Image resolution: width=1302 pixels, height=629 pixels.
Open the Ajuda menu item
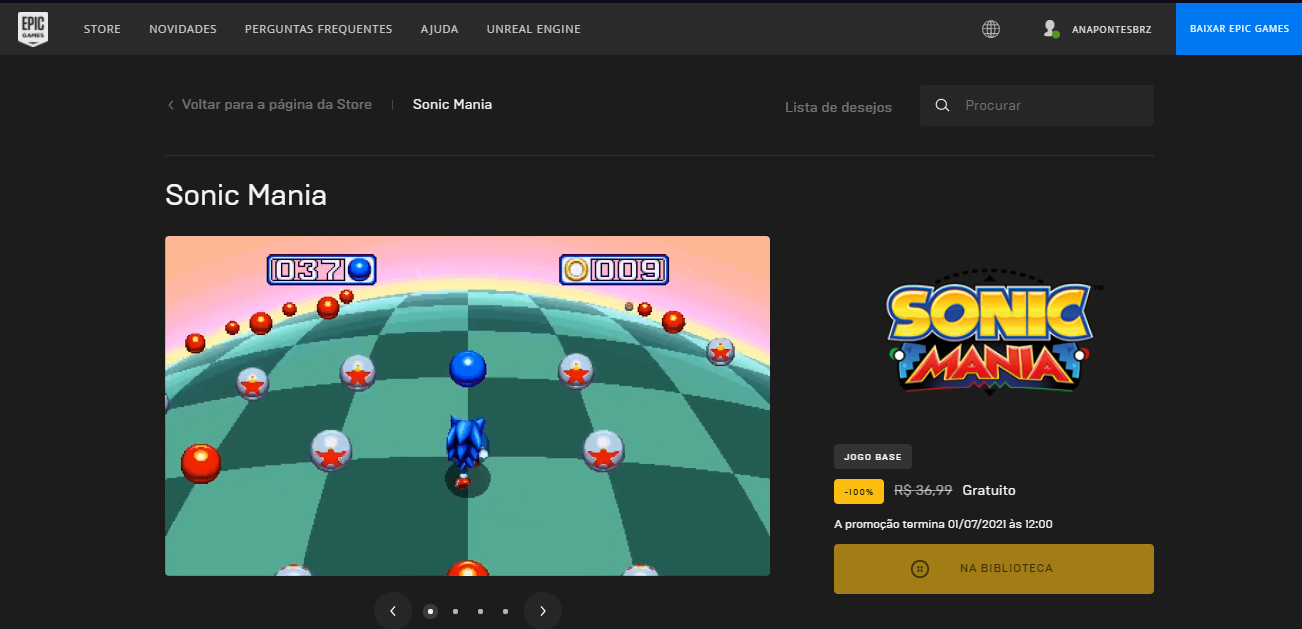point(439,29)
